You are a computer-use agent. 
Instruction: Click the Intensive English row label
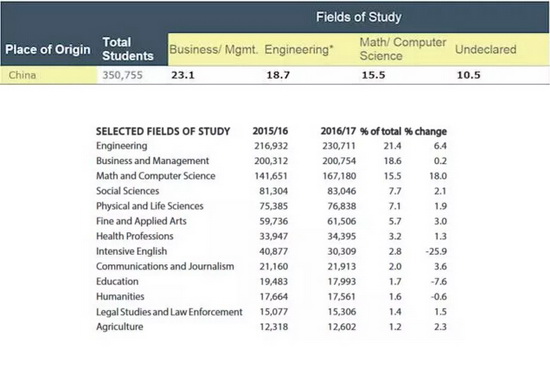(x=132, y=251)
